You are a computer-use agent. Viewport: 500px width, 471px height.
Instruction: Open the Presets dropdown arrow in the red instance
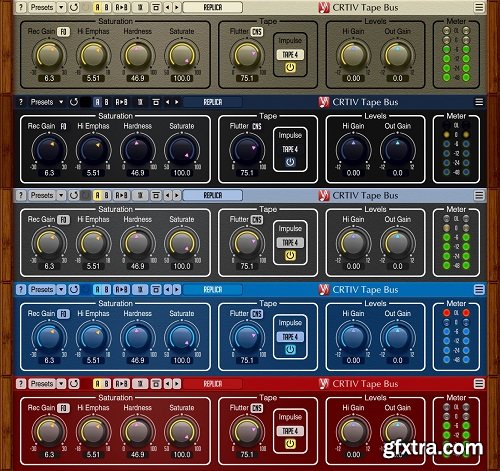61,384
